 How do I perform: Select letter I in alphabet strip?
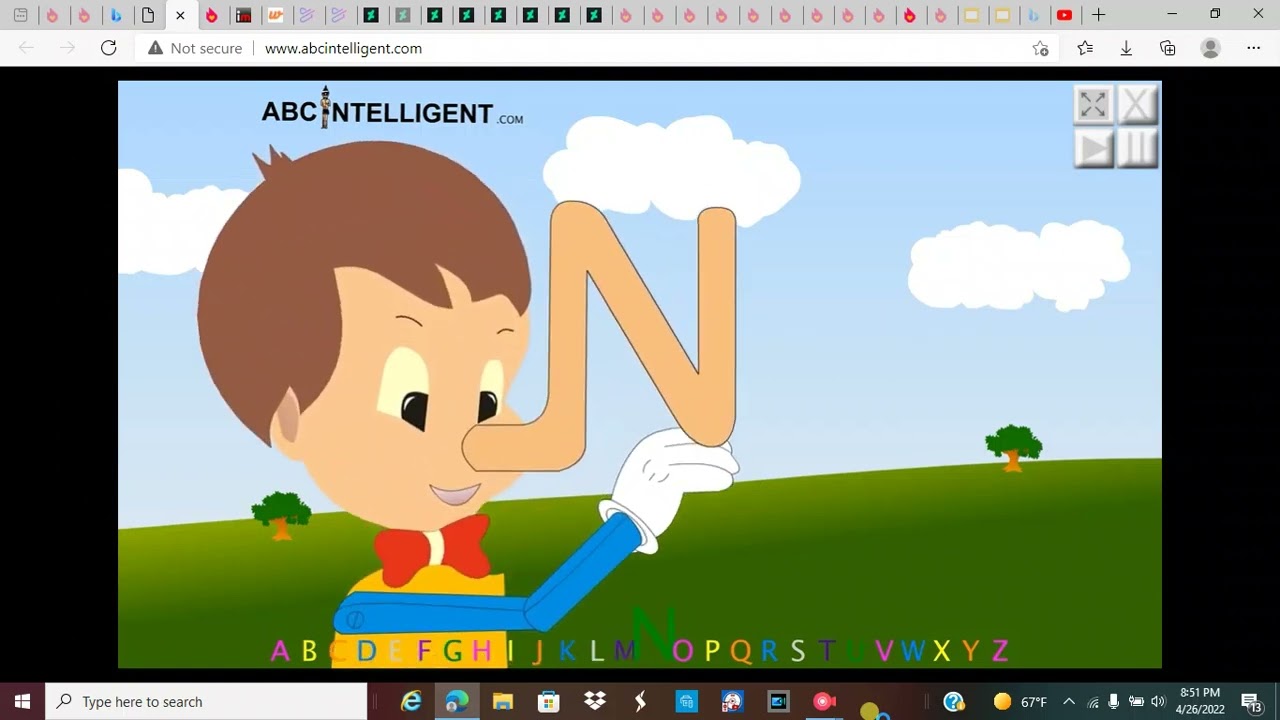click(510, 652)
